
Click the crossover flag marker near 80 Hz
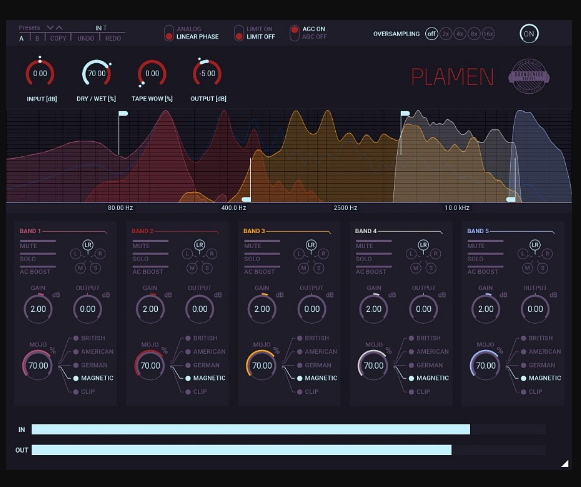pyautogui.click(x=123, y=114)
